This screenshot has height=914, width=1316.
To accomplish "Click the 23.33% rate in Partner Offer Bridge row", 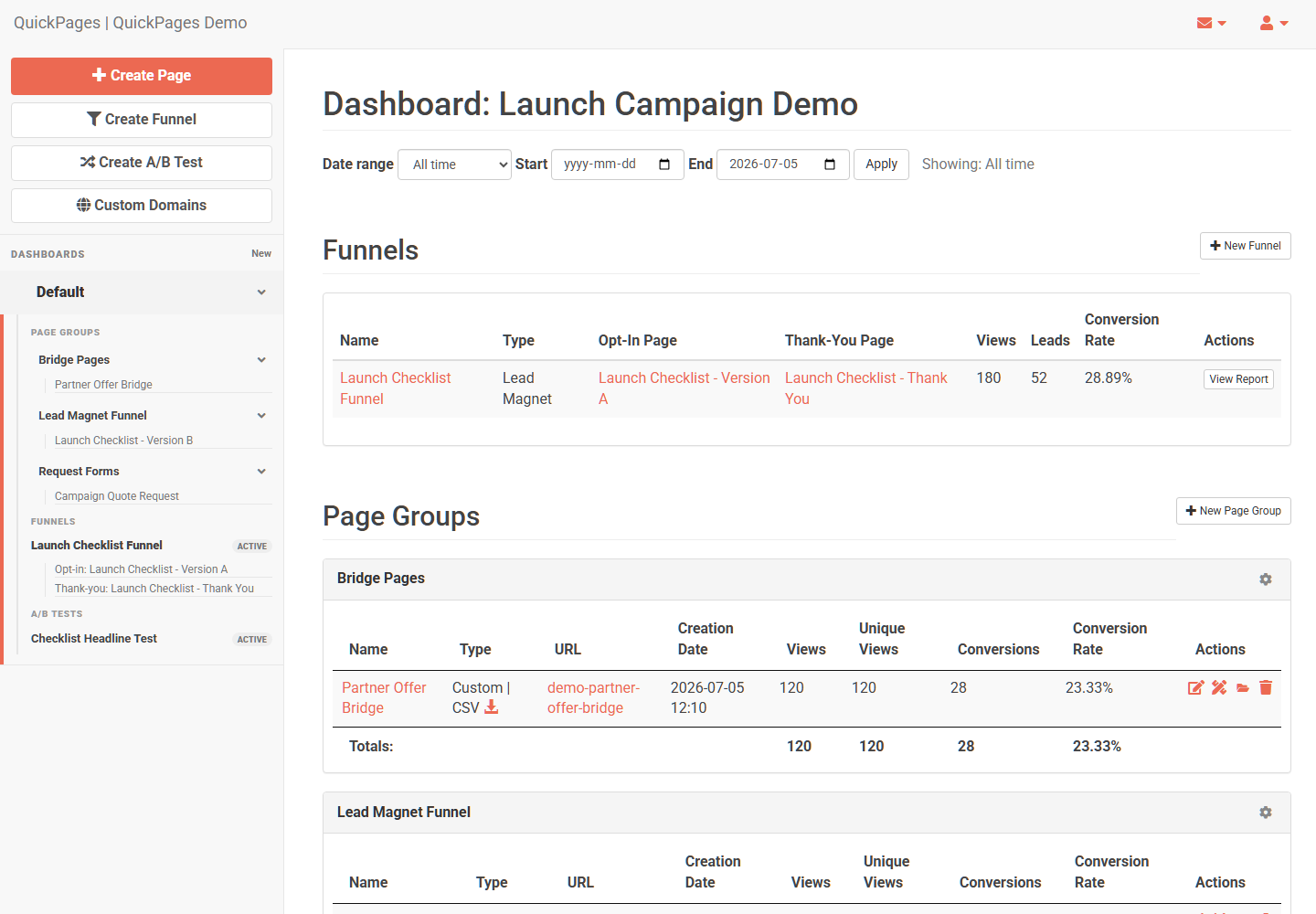I will 1089,688.
